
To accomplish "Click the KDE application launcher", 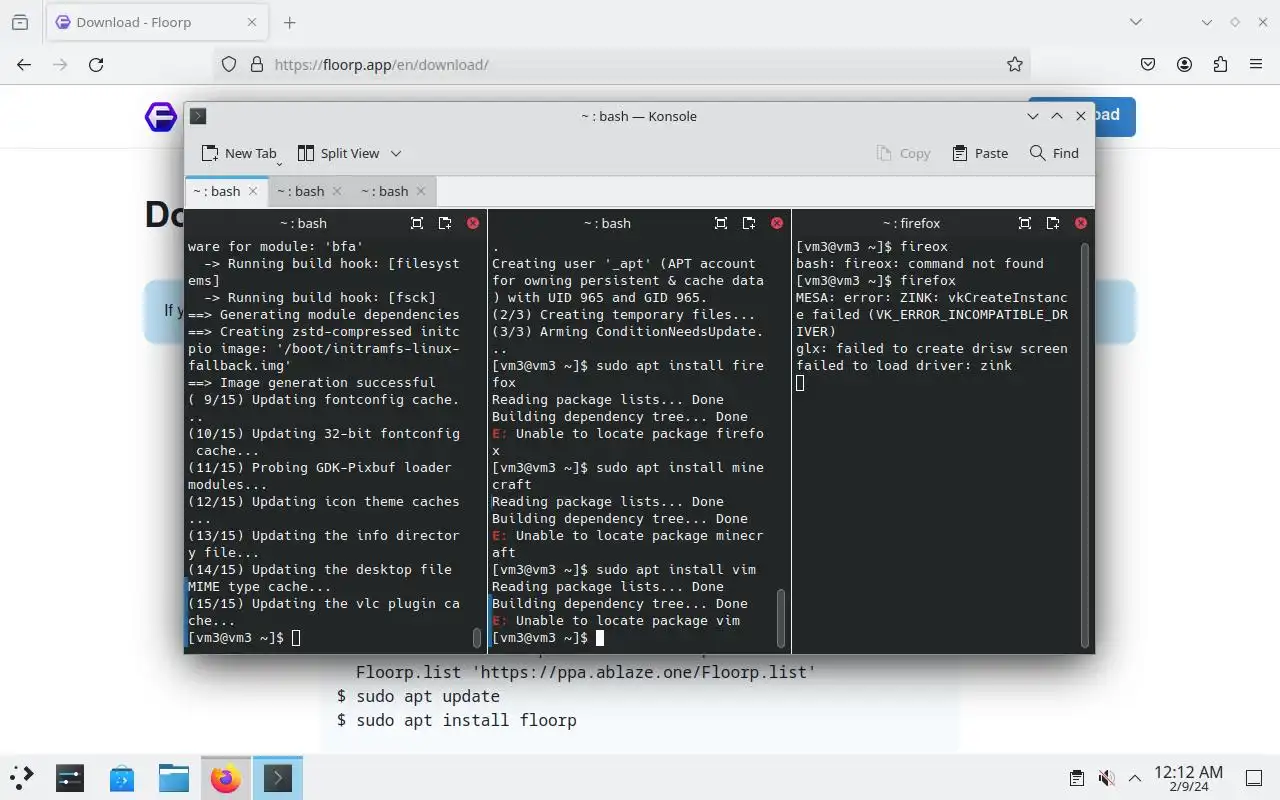I will click(22, 777).
